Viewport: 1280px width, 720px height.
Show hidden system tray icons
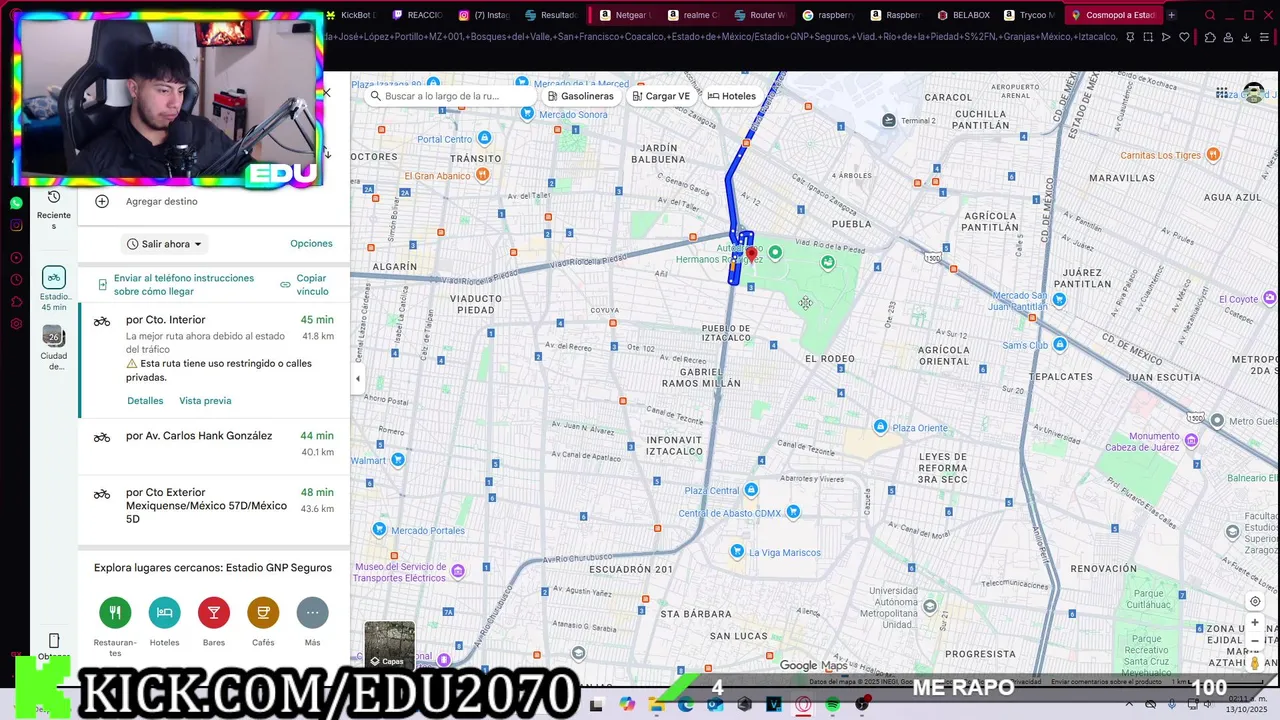1129,705
